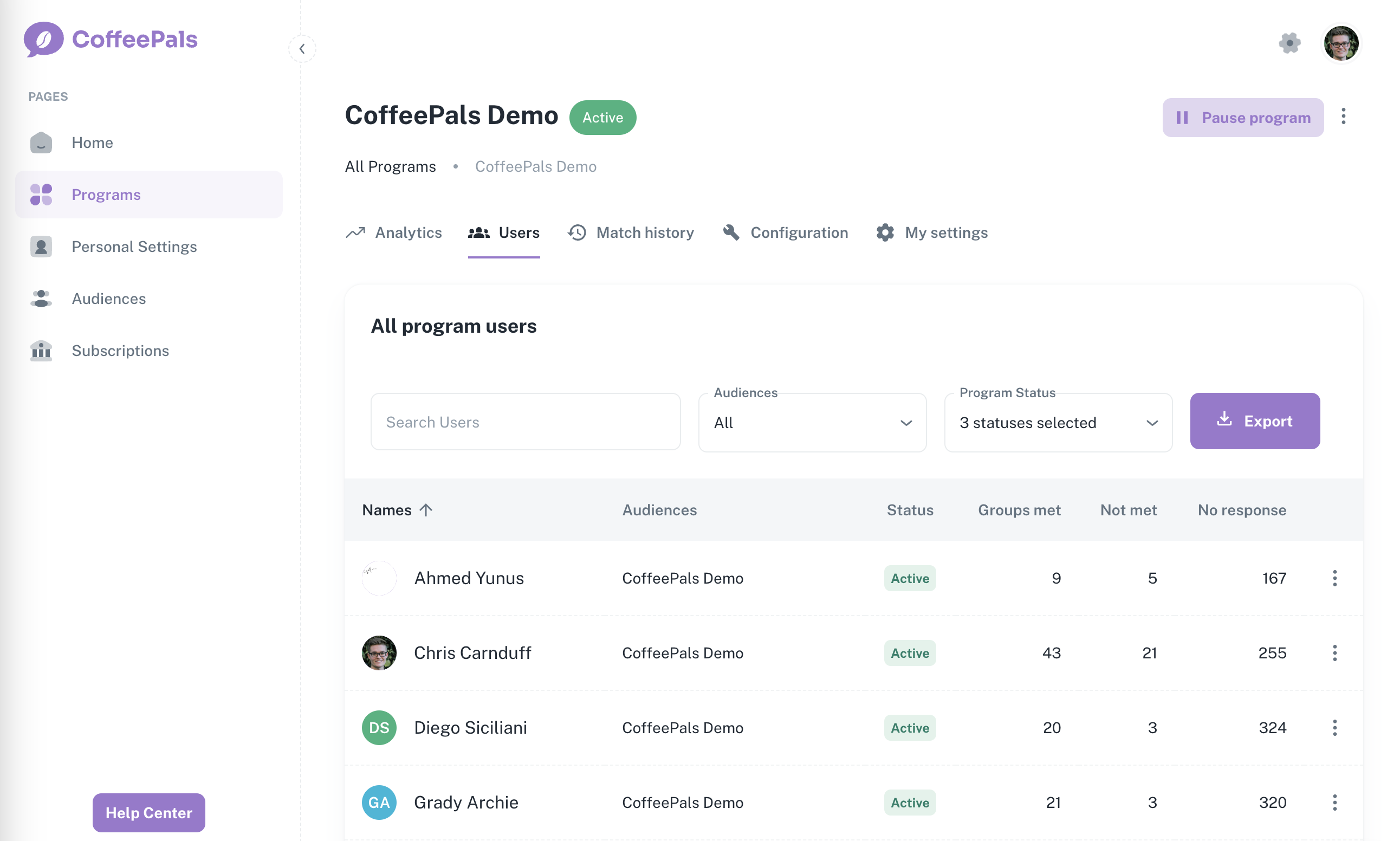The height and width of the screenshot is (841, 1400).
Task: Click the settings gear in top bar
Action: (1289, 43)
